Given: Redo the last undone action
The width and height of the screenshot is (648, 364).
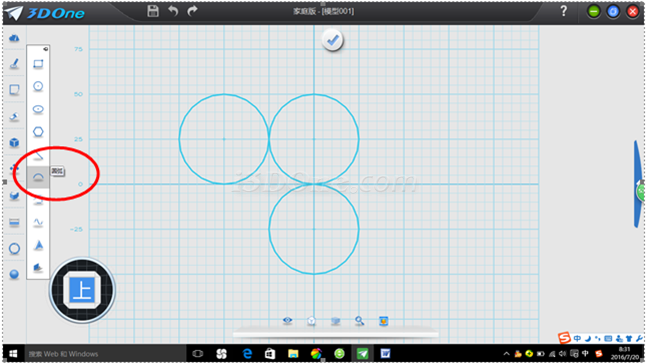Looking at the screenshot, I should 192,11.
